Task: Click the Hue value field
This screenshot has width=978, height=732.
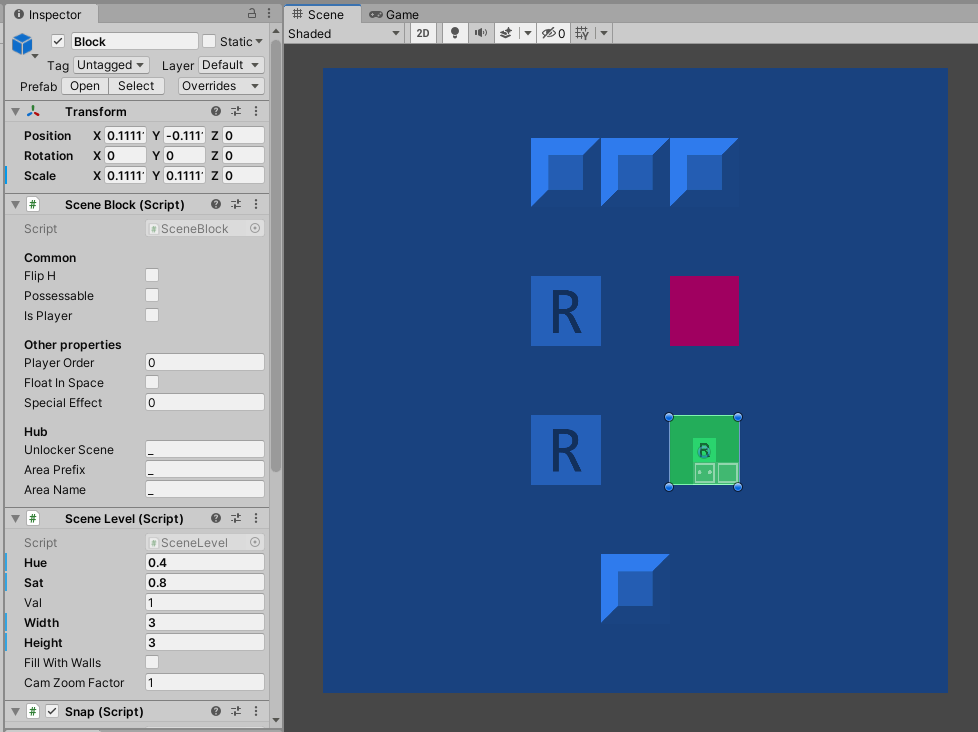Action: 205,562
